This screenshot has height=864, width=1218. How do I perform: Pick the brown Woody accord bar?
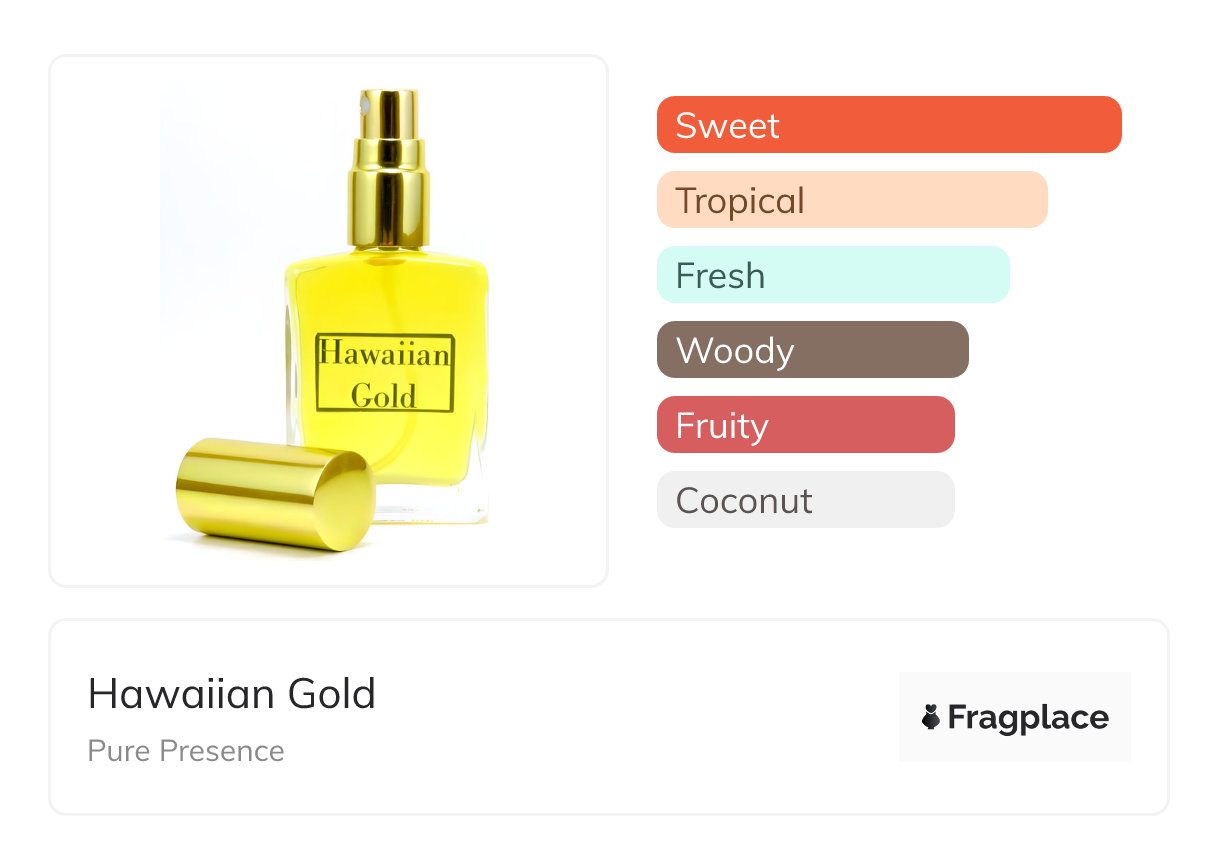coord(812,350)
